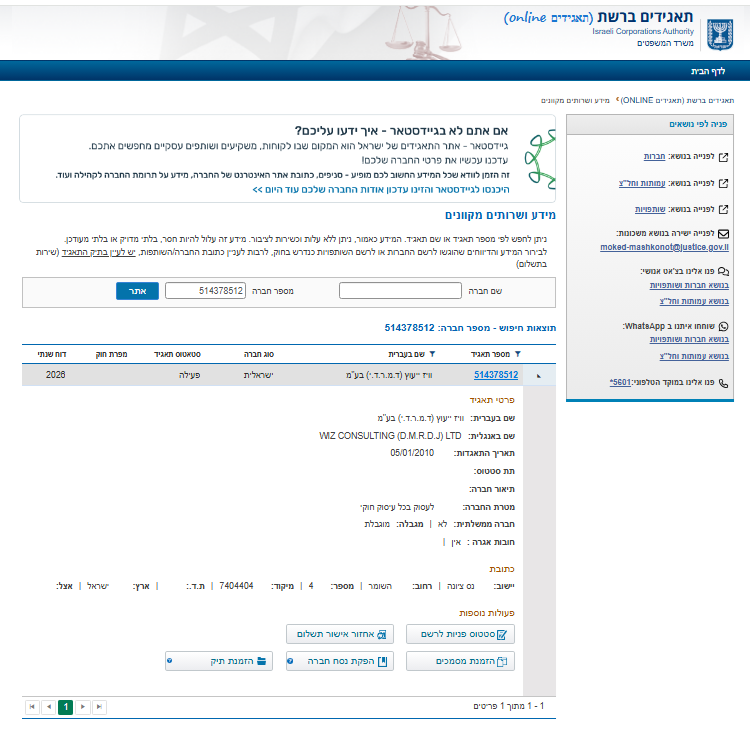Jump to the last results page
Screen dimensions: 750x730
[100, 706]
